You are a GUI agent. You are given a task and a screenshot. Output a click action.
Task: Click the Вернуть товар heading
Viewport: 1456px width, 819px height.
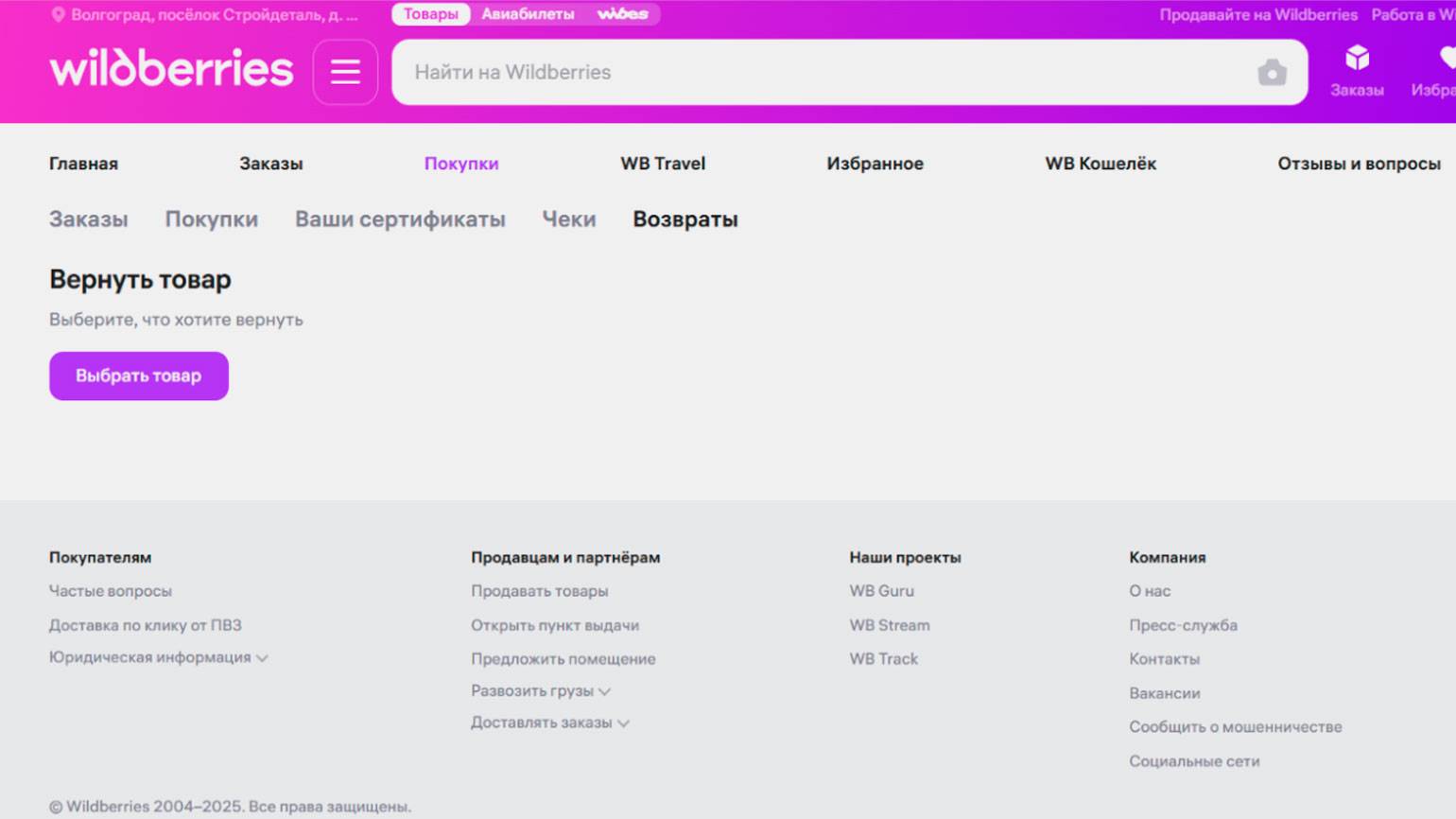point(140,280)
